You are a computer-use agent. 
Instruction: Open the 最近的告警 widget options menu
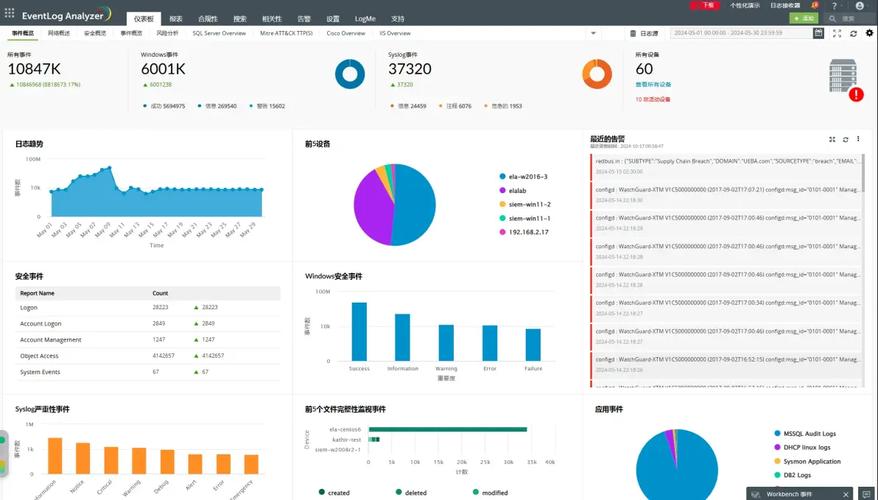pyautogui.click(x=859, y=140)
